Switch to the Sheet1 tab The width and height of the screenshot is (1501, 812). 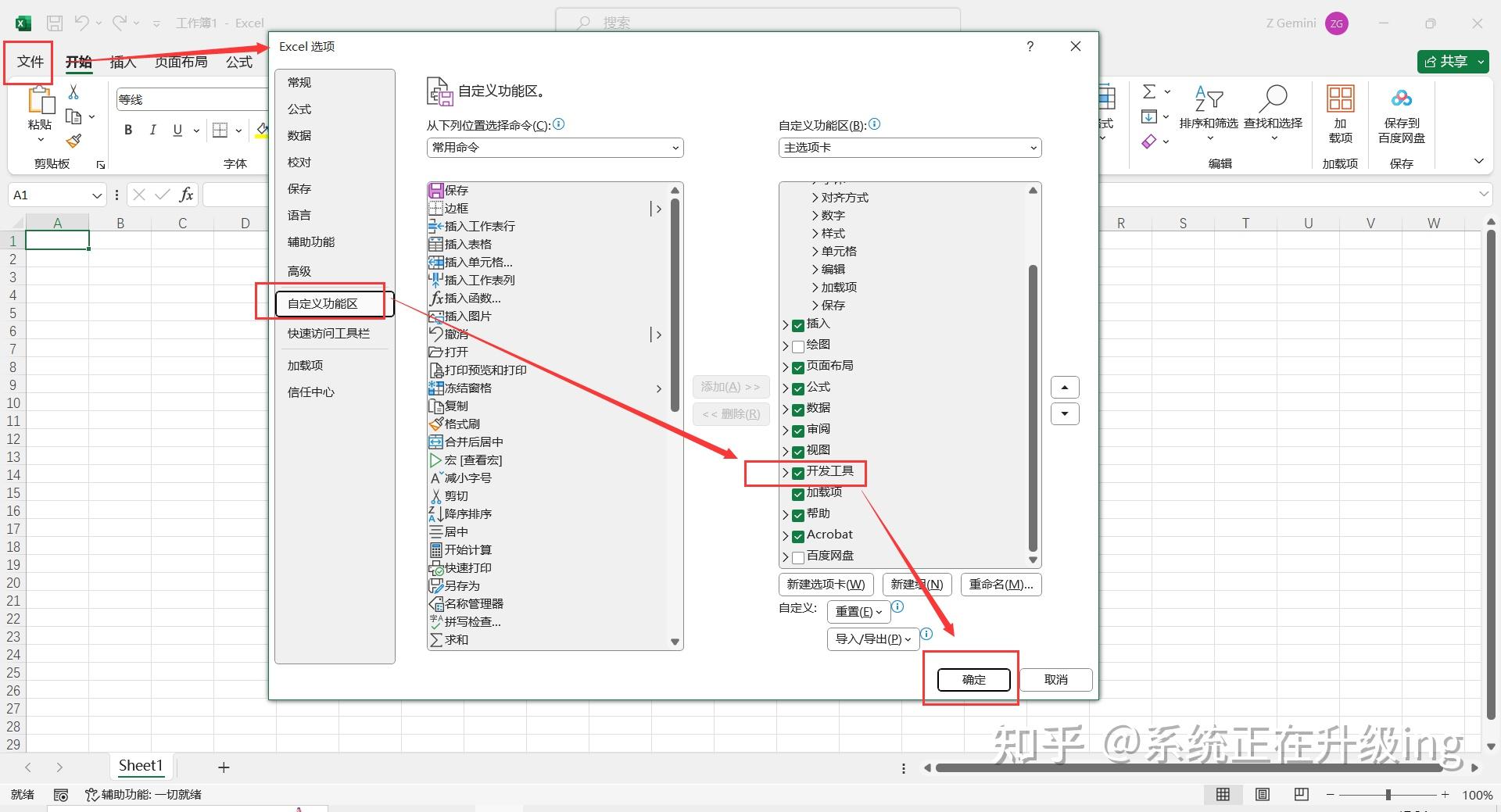pyautogui.click(x=141, y=766)
